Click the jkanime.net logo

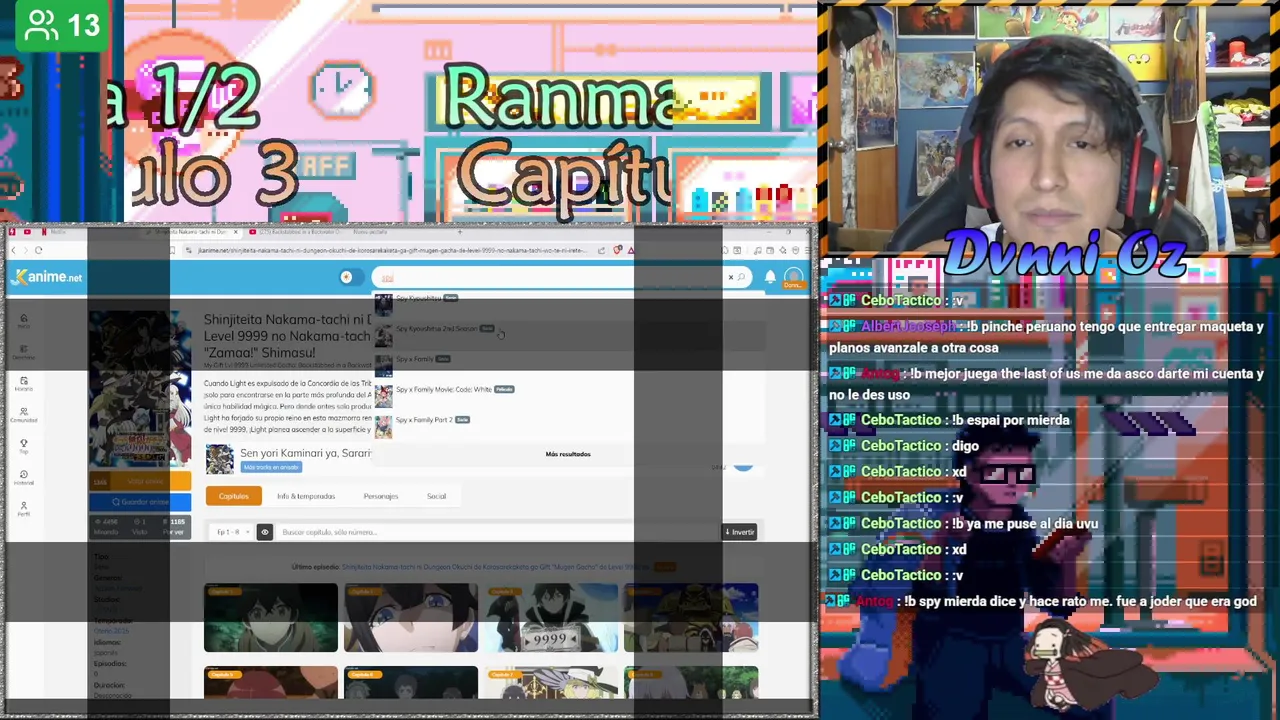[x=46, y=277]
